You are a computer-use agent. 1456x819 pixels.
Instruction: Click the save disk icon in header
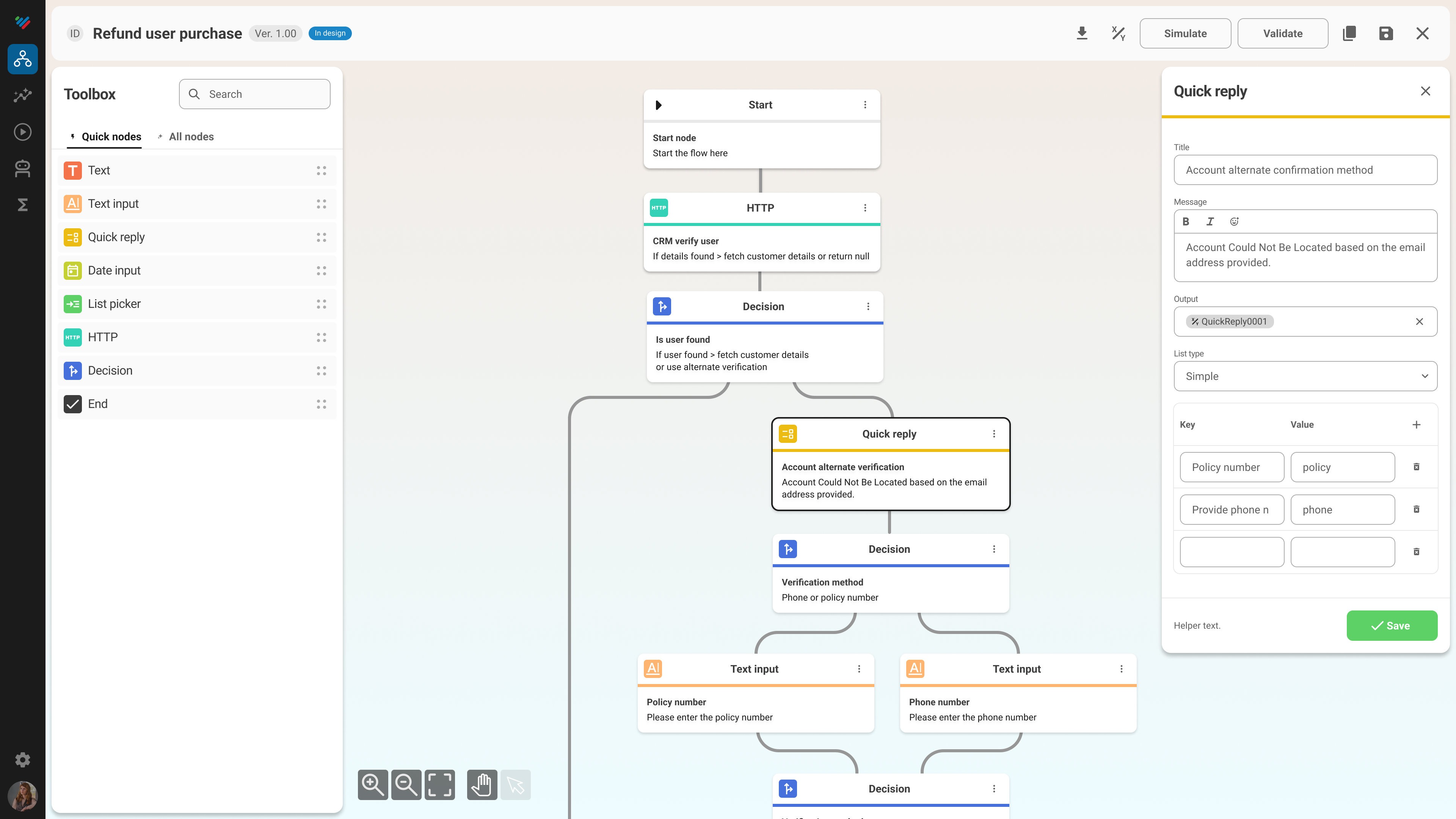point(1386,33)
